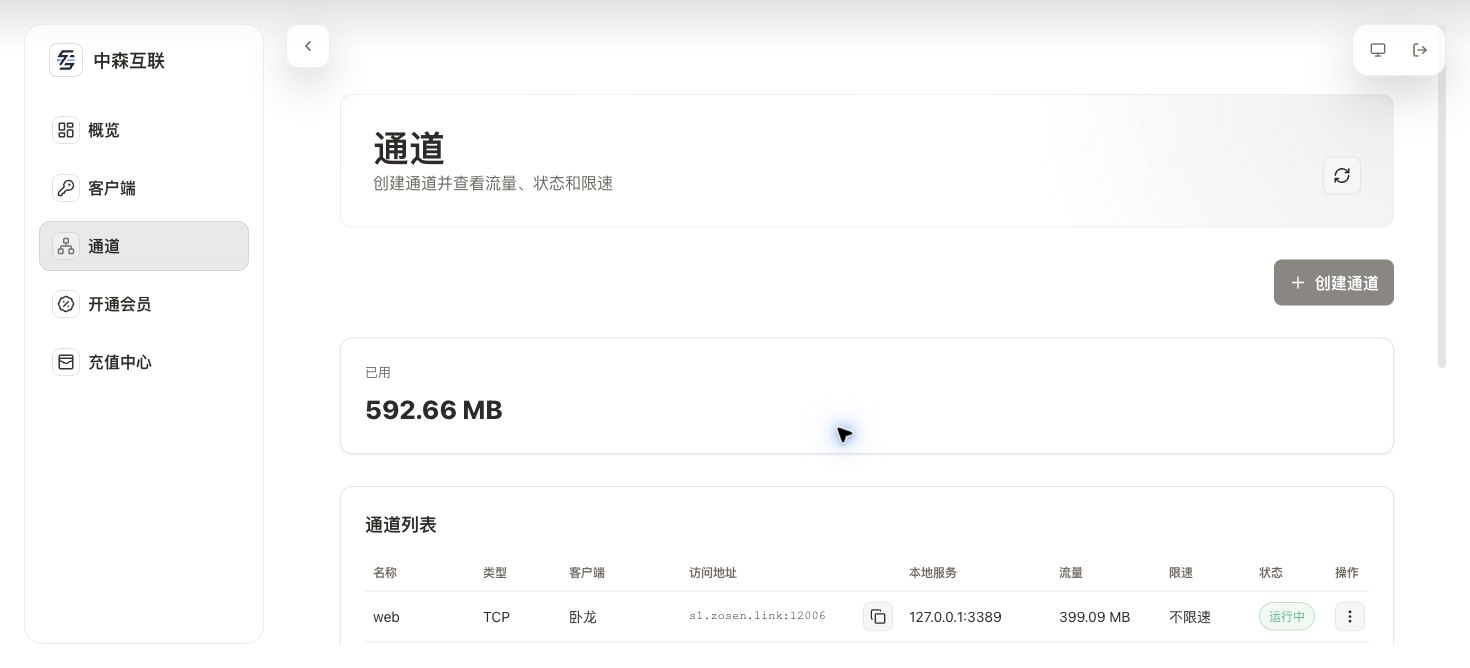Click the web channel name

click(386, 617)
